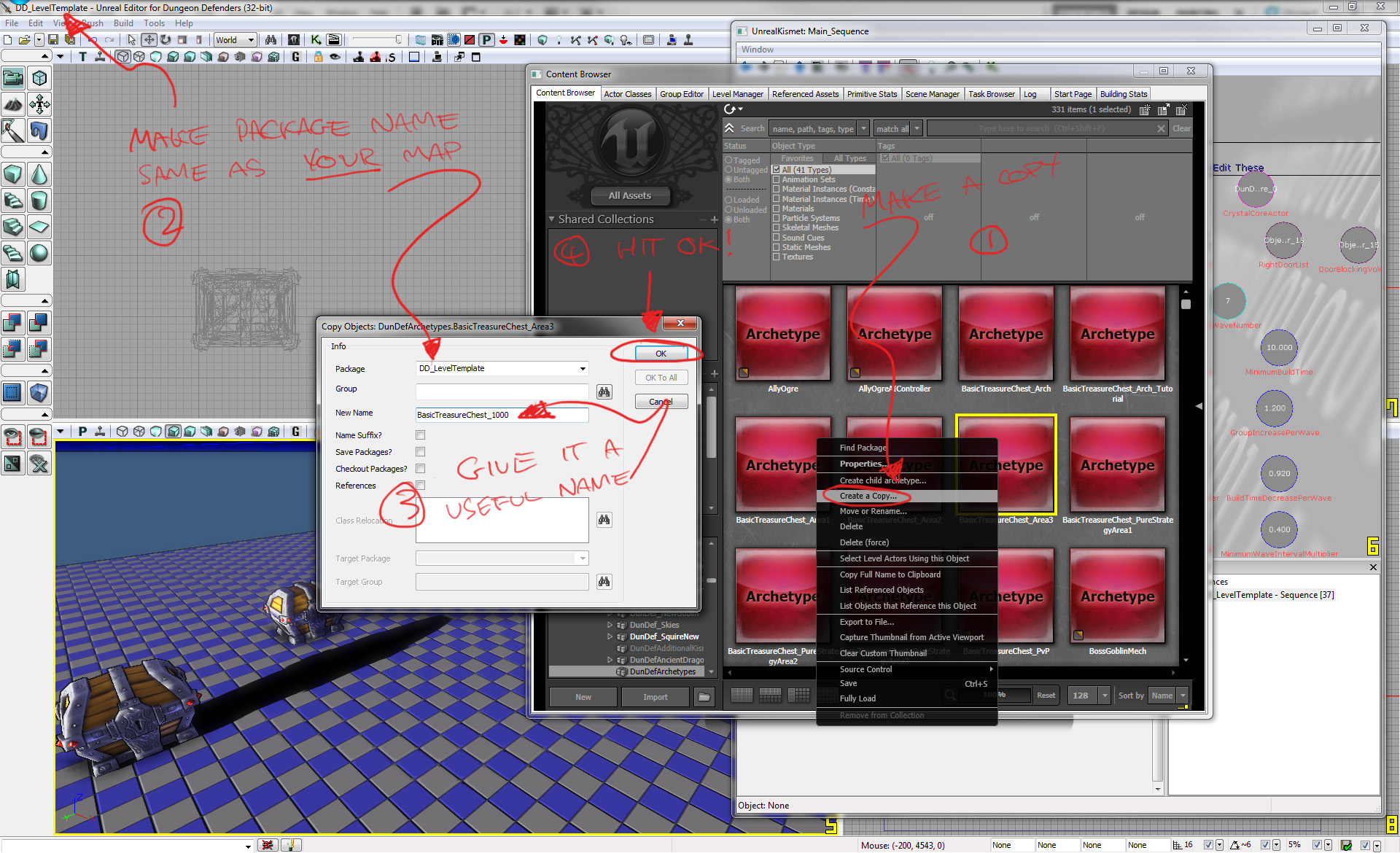
Task: Expand the DunDef_Skies package
Action: tap(610, 625)
